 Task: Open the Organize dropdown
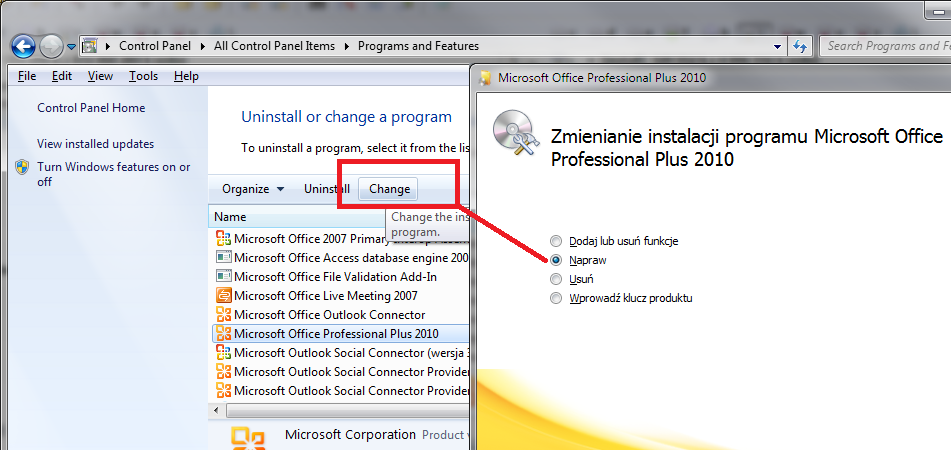point(253,189)
